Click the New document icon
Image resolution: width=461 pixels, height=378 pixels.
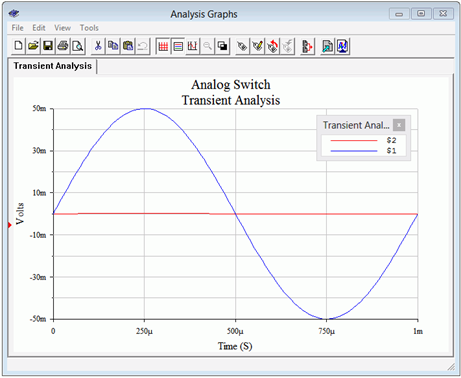pos(18,46)
